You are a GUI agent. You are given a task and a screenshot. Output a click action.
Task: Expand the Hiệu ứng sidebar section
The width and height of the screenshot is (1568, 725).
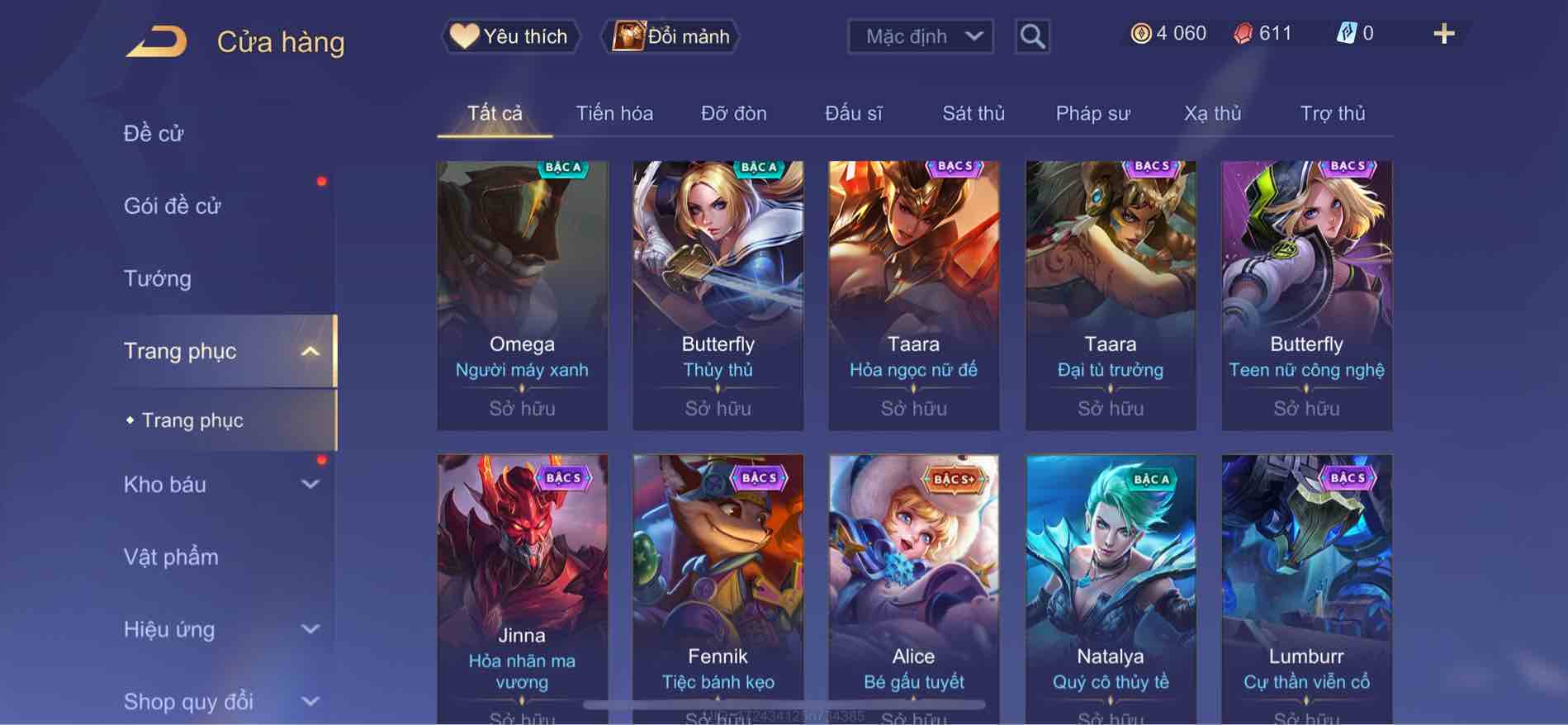310,629
